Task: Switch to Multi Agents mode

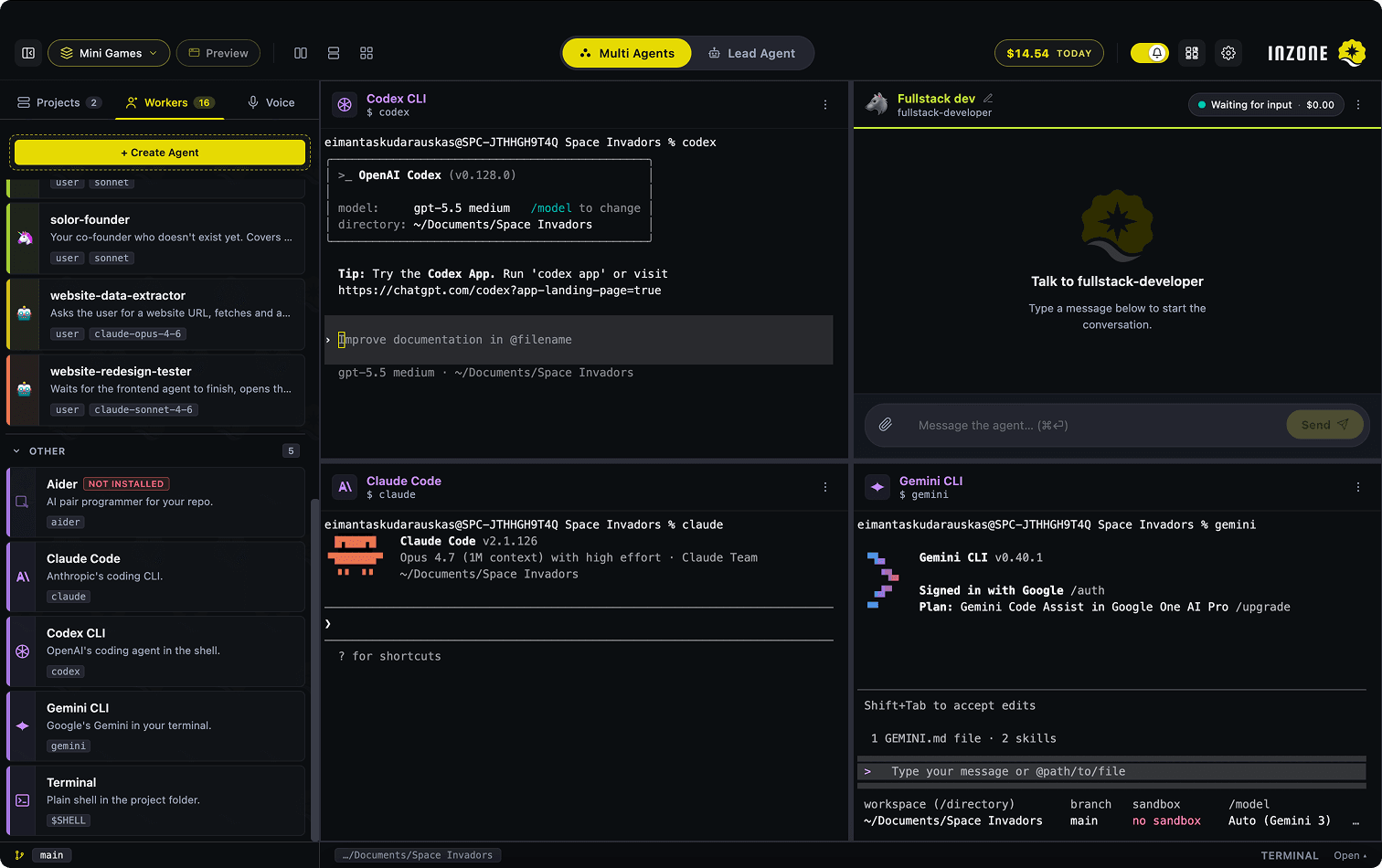Action: pyautogui.click(x=627, y=53)
